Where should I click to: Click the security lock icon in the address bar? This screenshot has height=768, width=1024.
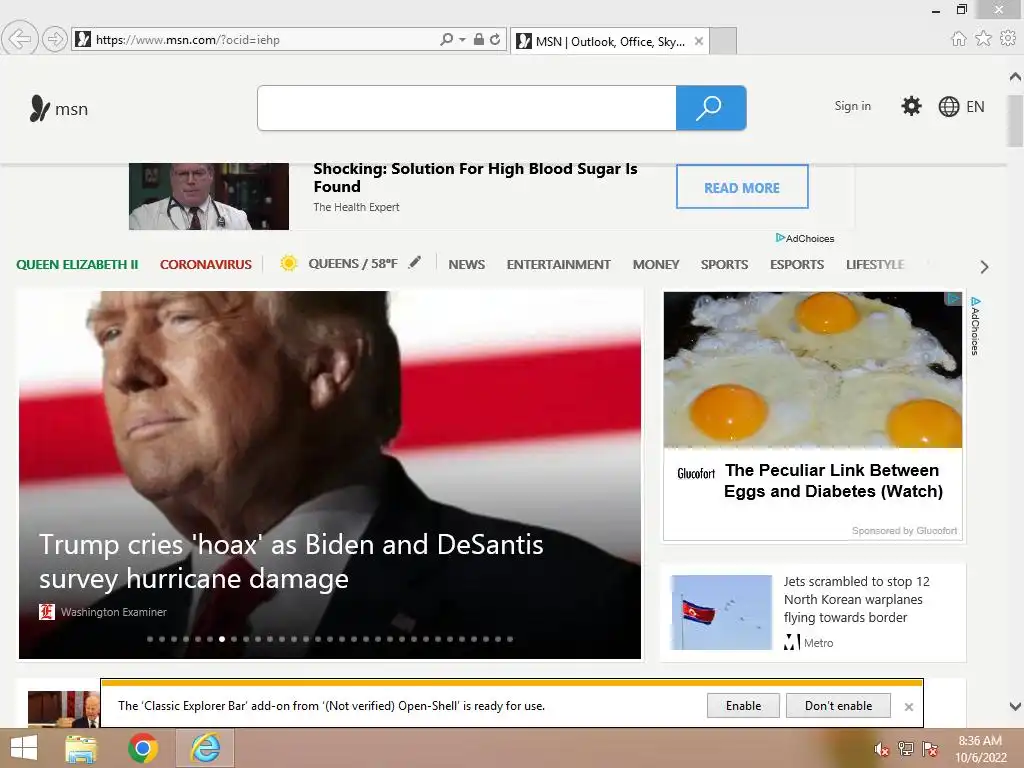coord(479,39)
